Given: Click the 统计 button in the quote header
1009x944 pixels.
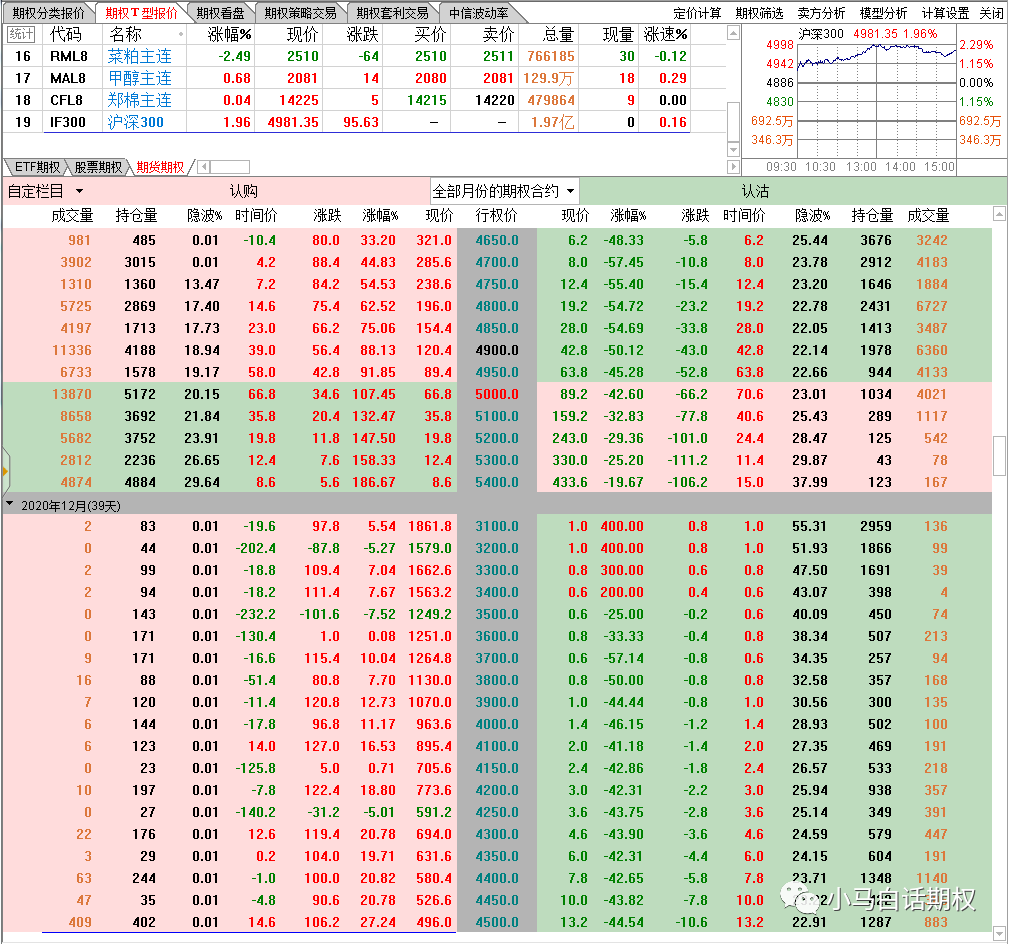Looking at the screenshot, I should pos(21,34).
